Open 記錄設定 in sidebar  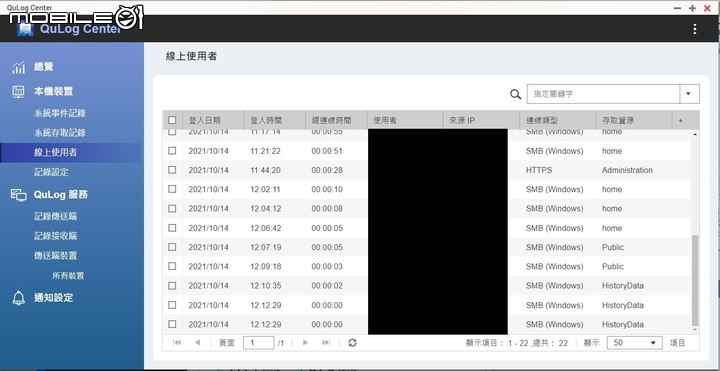pyautogui.click(x=51, y=172)
